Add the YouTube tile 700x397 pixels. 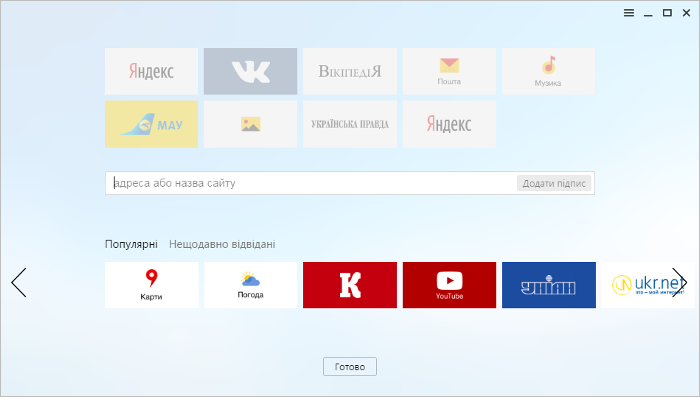449,285
